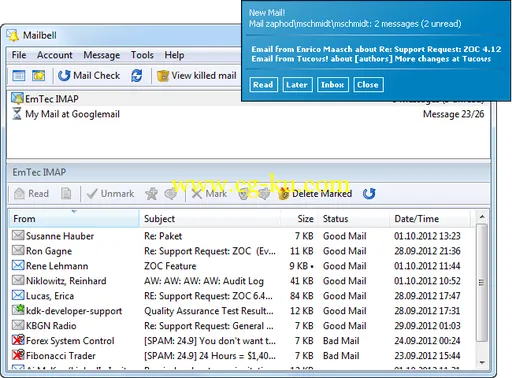The height and width of the screenshot is (378, 512).
Task: Click the grey face icon right of Mark
Action: pyautogui.click(x=243, y=194)
